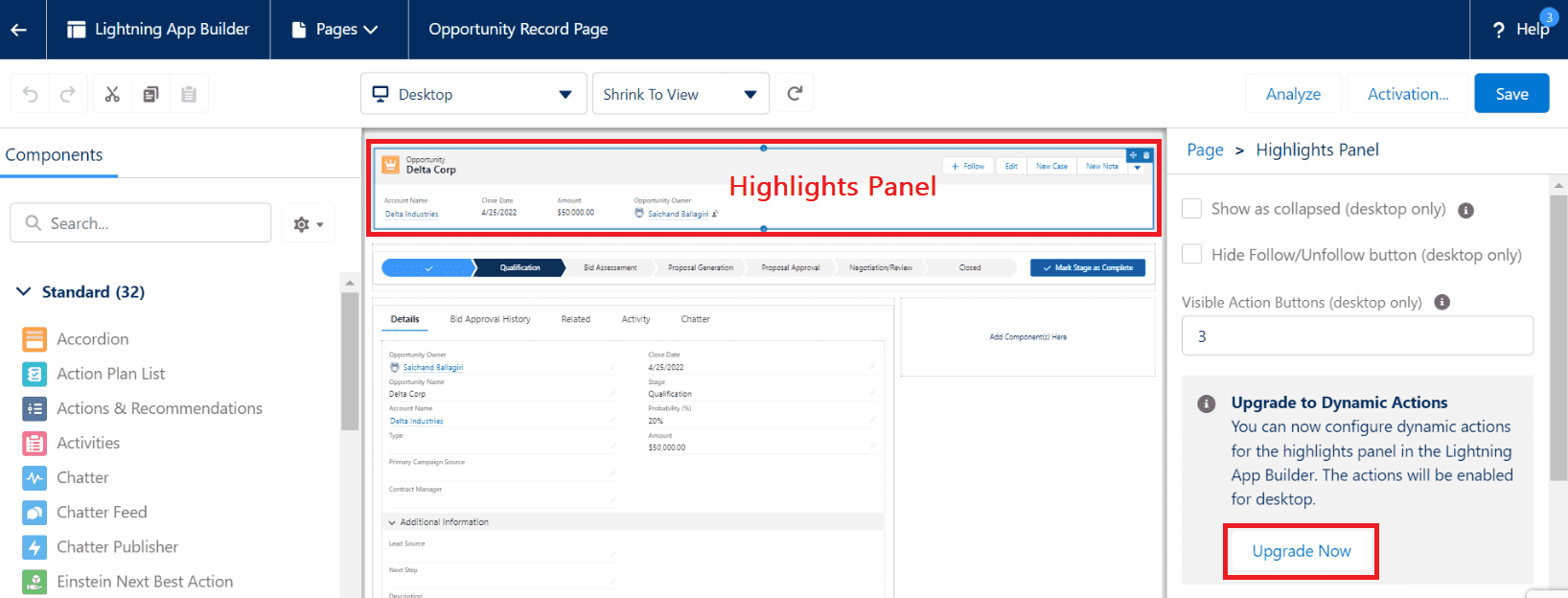1568x598 pixels.
Task: Click the Chatter component icon
Action: [x=35, y=477]
